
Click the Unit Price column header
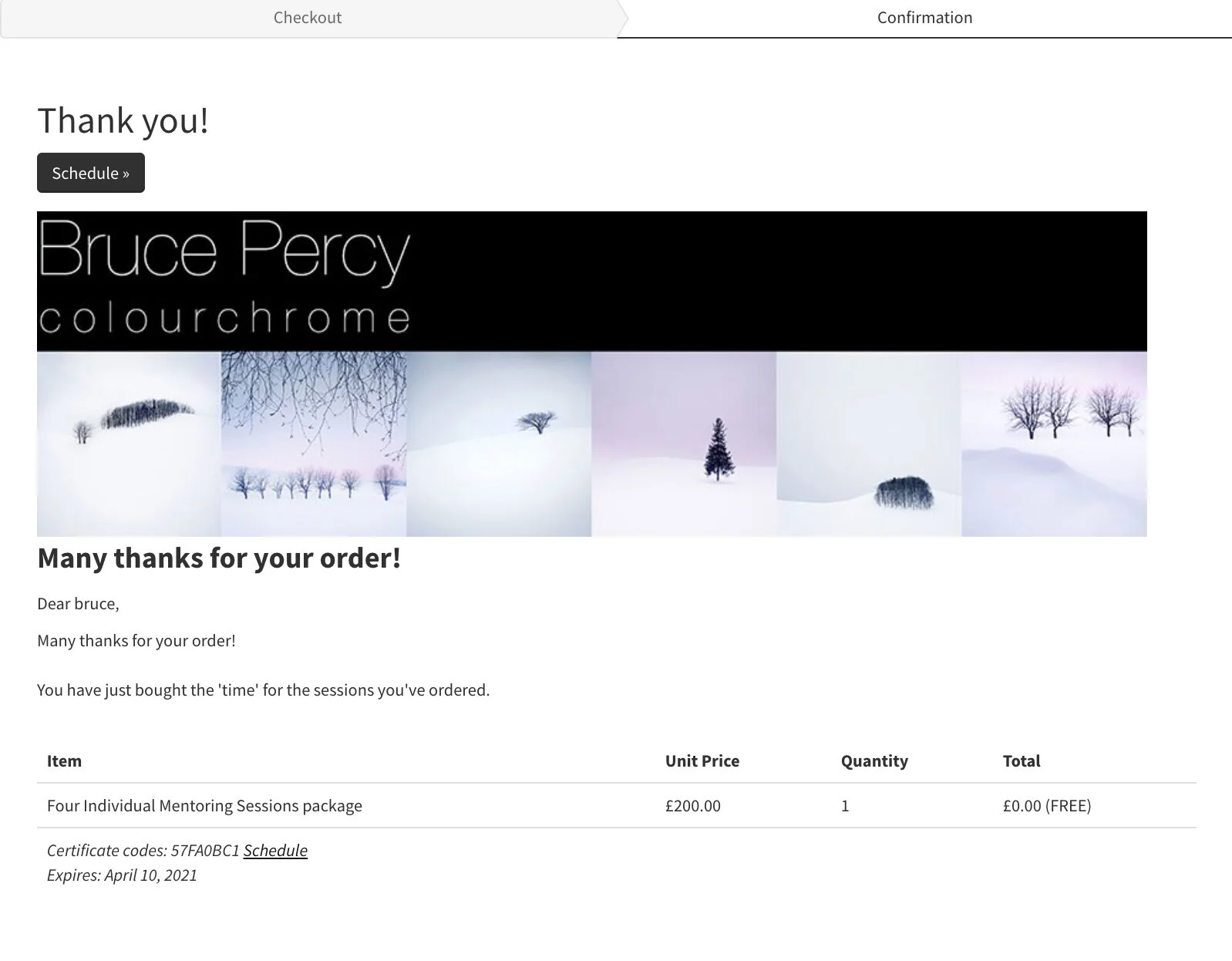coord(702,761)
